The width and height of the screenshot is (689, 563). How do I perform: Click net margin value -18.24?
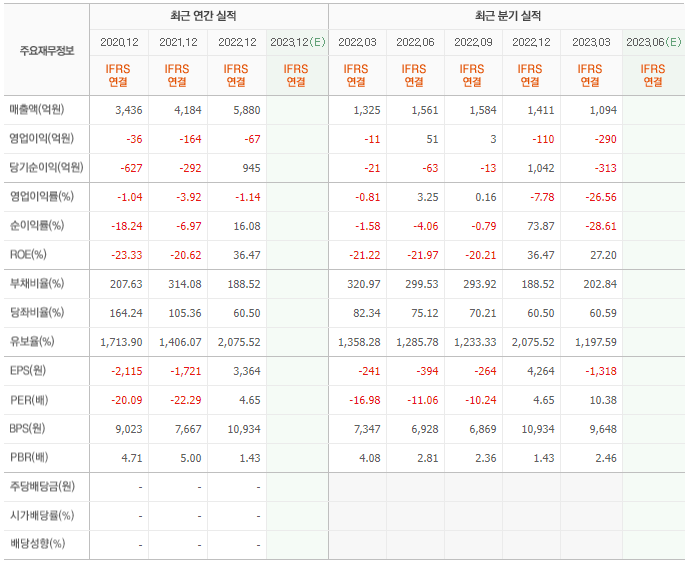point(127,226)
